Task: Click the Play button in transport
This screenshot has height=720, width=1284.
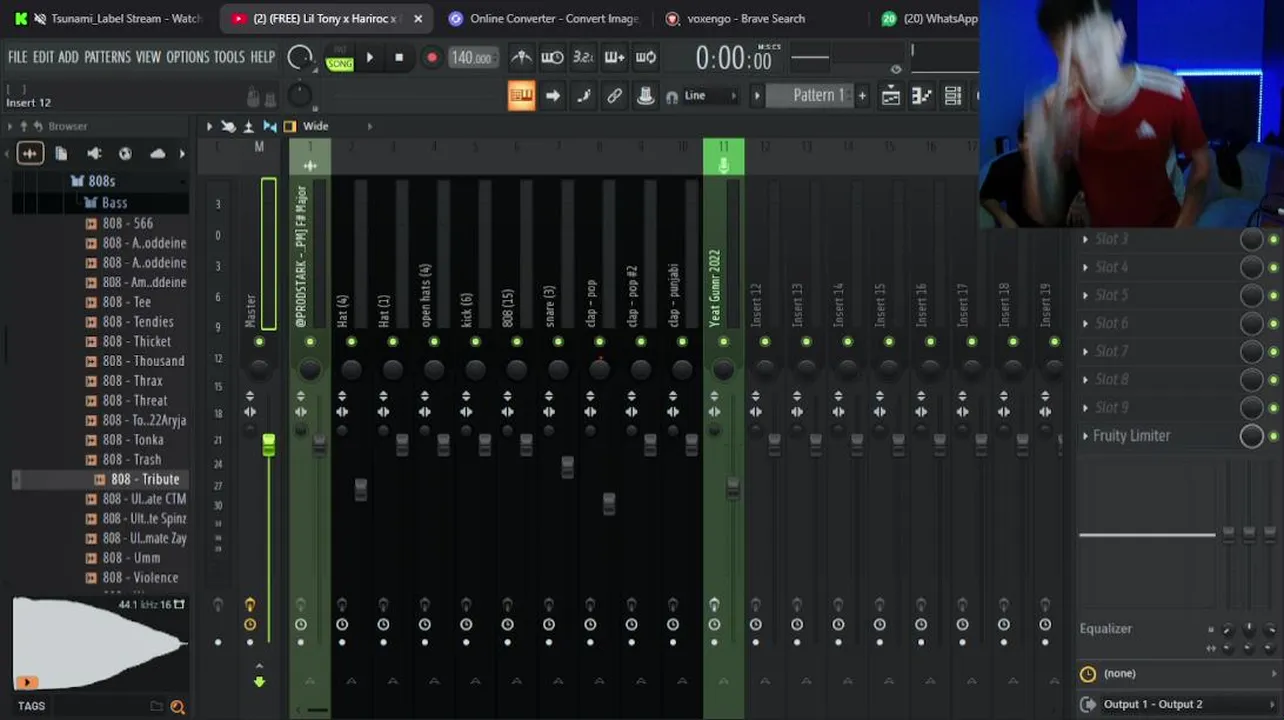Action: [x=370, y=57]
